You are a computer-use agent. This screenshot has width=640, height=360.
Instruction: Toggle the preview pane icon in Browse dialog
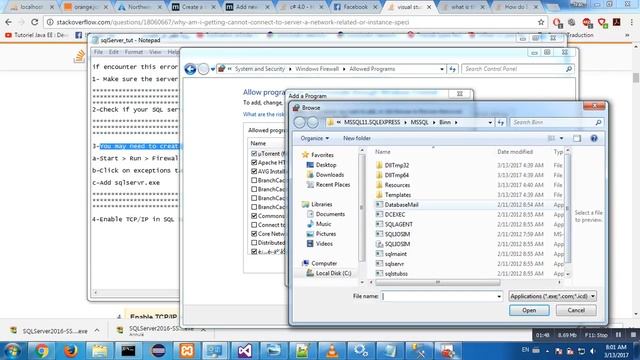pyautogui.click(x=577, y=138)
